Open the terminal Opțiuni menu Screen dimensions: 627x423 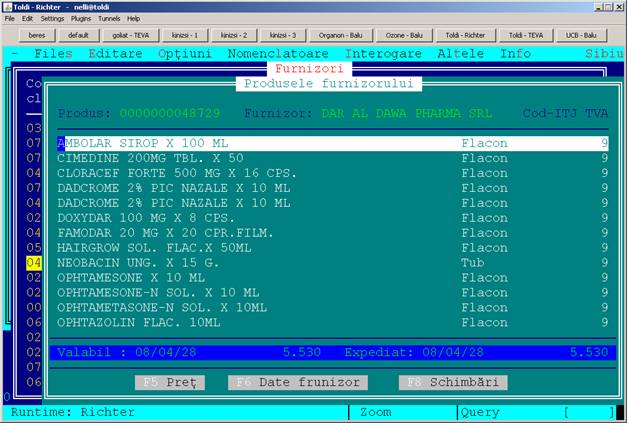pyautogui.click(x=184, y=54)
